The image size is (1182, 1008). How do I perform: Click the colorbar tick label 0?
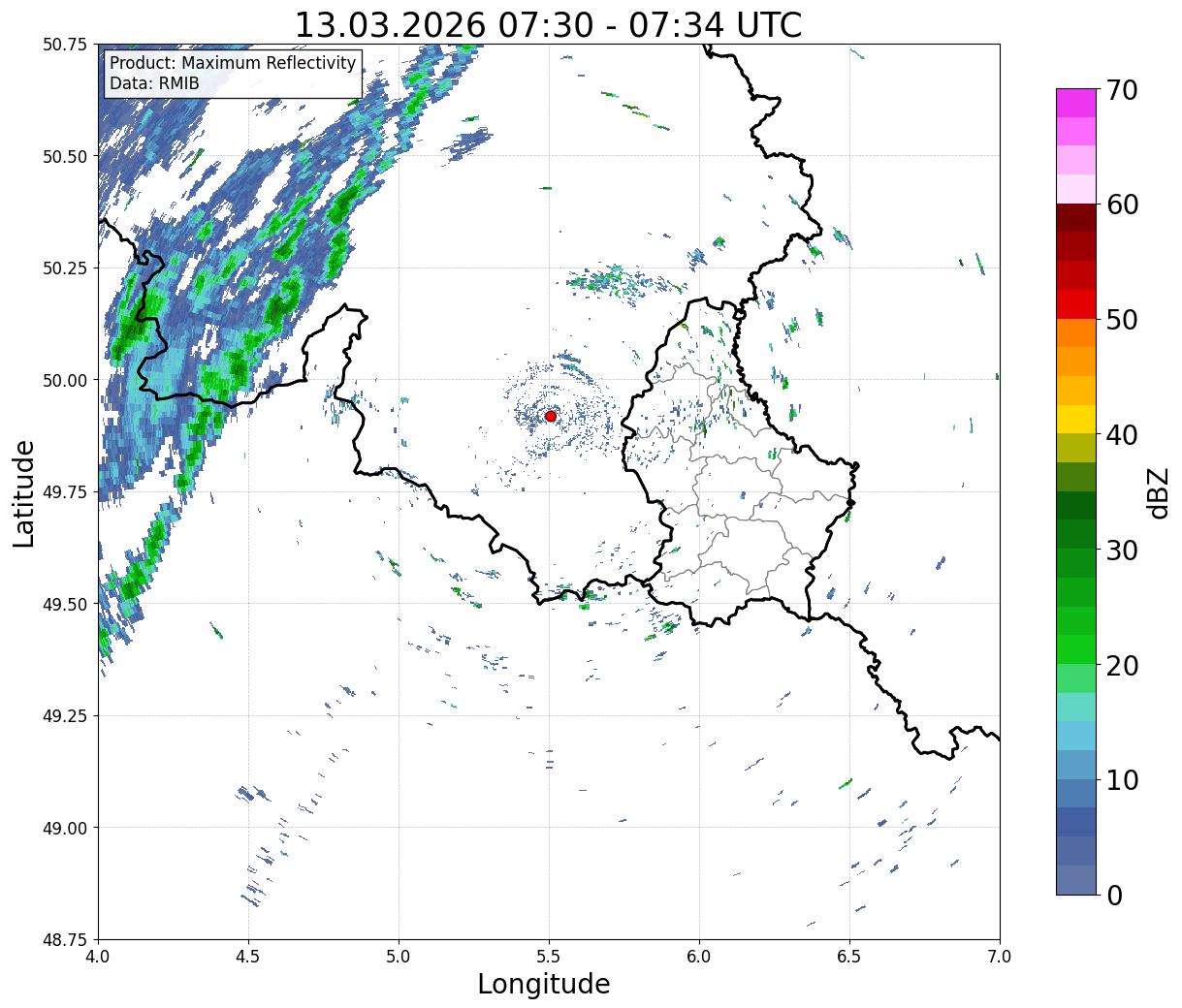pos(1113,895)
